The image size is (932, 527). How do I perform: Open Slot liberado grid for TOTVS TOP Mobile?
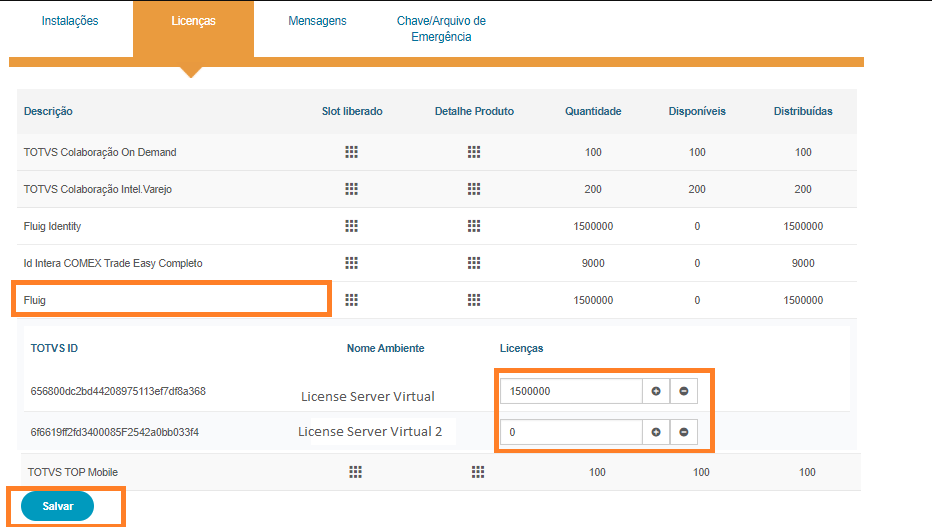pos(355,472)
